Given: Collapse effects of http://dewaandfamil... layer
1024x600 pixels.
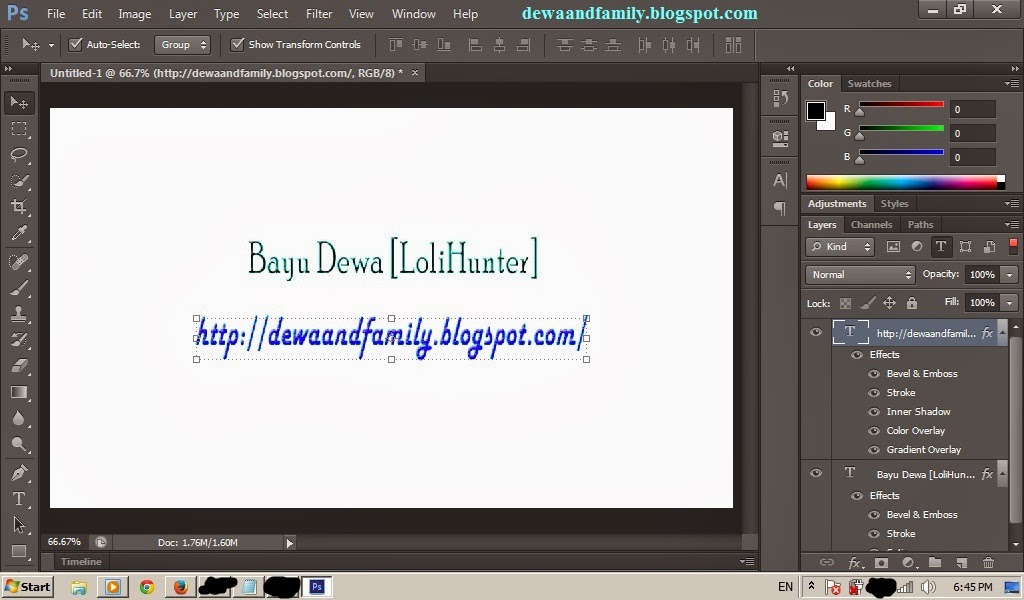Looking at the screenshot, I should point(1002,332).
